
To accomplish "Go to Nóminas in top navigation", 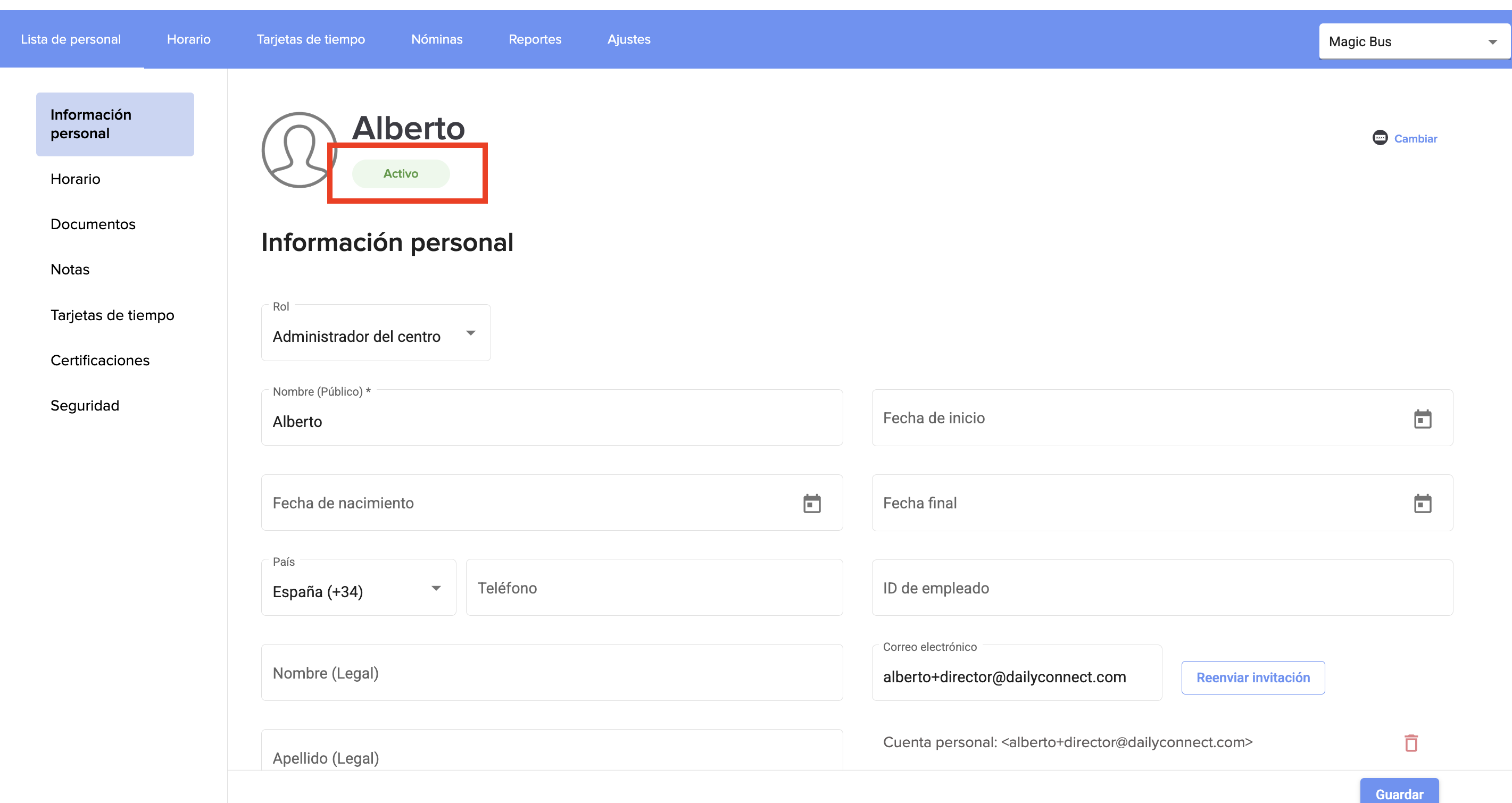I will [x=437, y=39].
